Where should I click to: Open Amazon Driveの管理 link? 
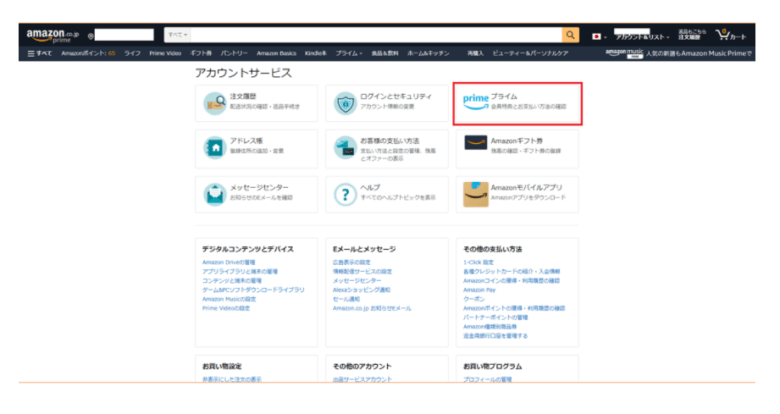point(228,262)
